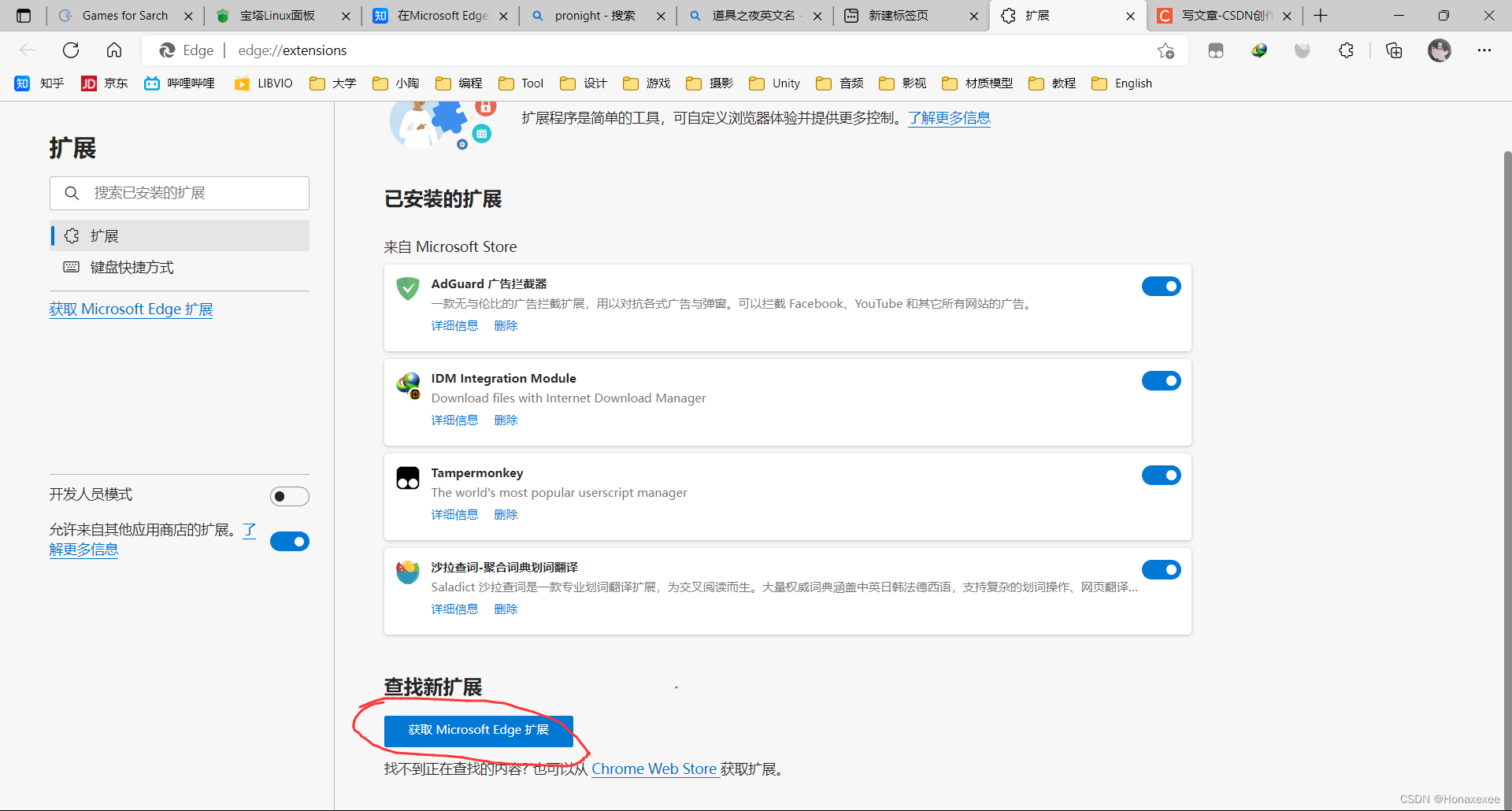The height and width of the screenshot is (811, 1512).
Task: Open the Collections toolbar icon
Action: click(1394, 50)
